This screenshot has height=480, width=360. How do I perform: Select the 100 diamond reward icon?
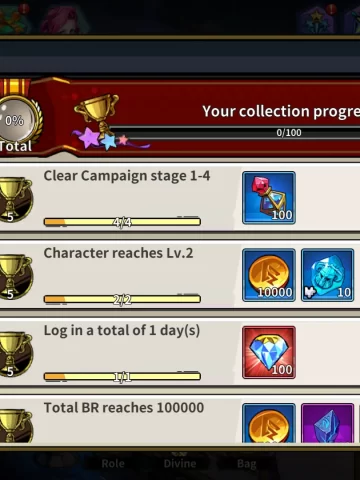pos(269,352)
